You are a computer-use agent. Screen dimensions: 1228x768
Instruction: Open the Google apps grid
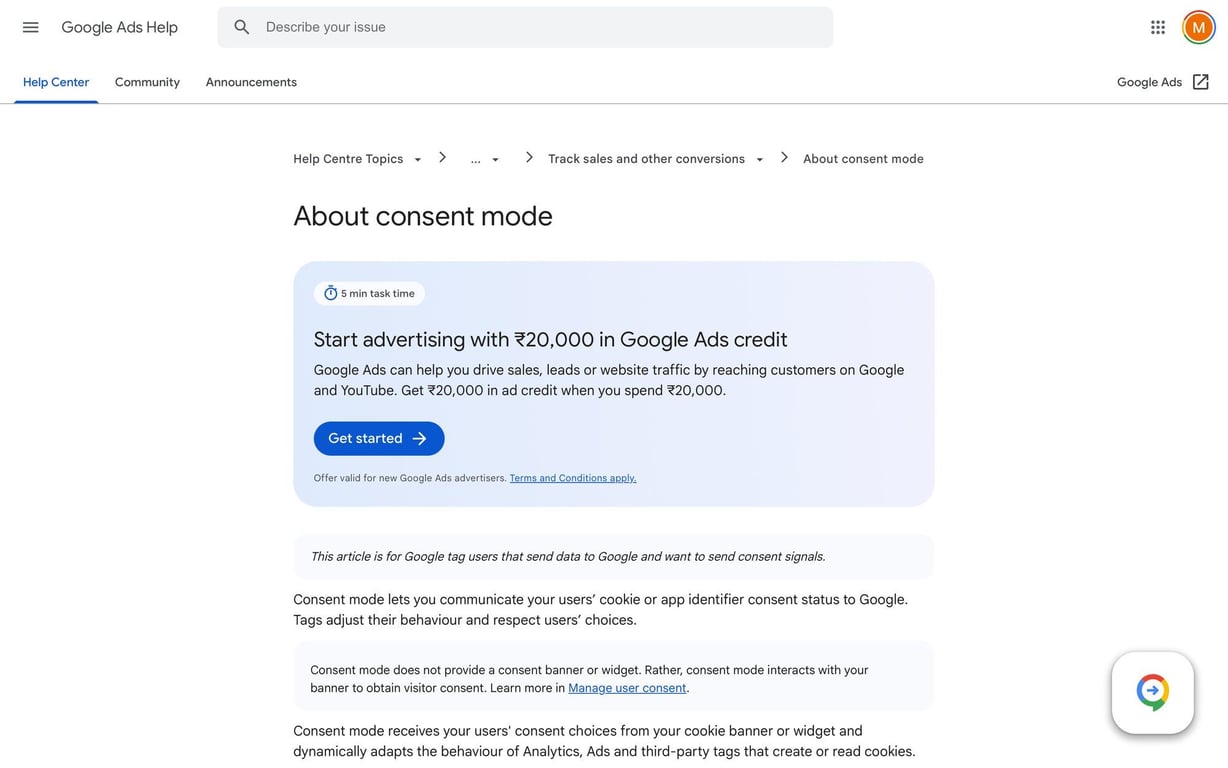[x=1158, y=27]
